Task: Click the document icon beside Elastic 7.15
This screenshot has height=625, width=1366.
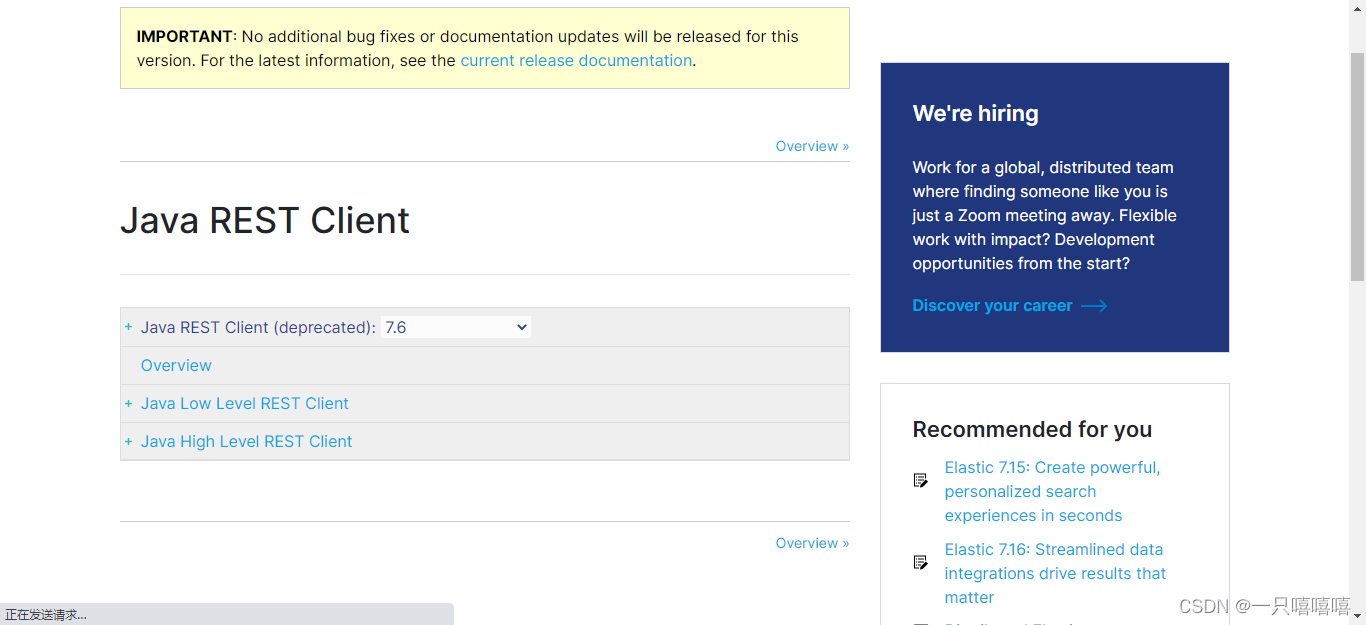Action: [920, 480]
